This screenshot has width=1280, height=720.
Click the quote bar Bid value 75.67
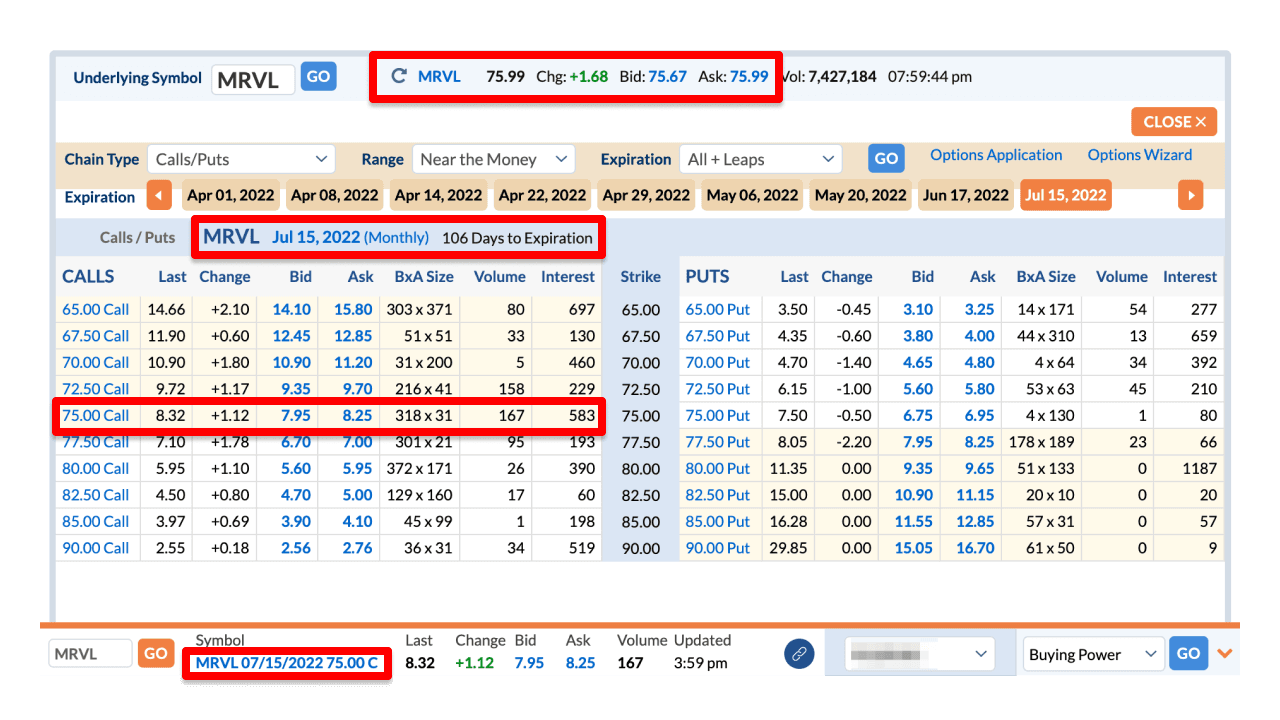pos(667,76)
